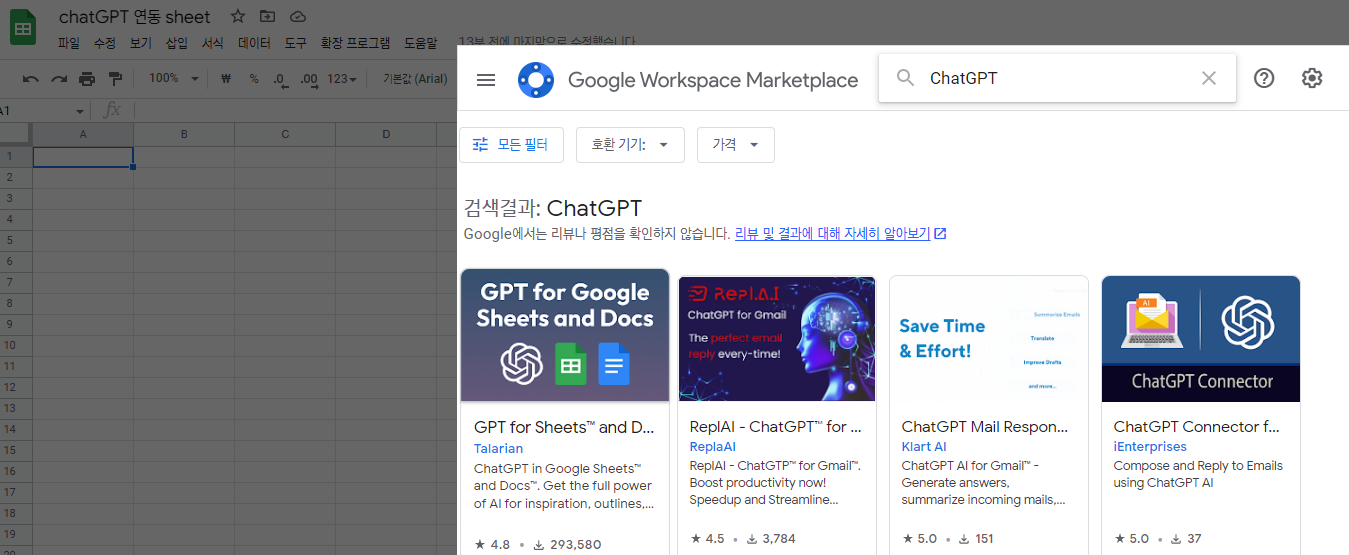The height and width of the screenshot is (555, 1349).
Task: Click the fx formula icon
Action: pos(112,110)
